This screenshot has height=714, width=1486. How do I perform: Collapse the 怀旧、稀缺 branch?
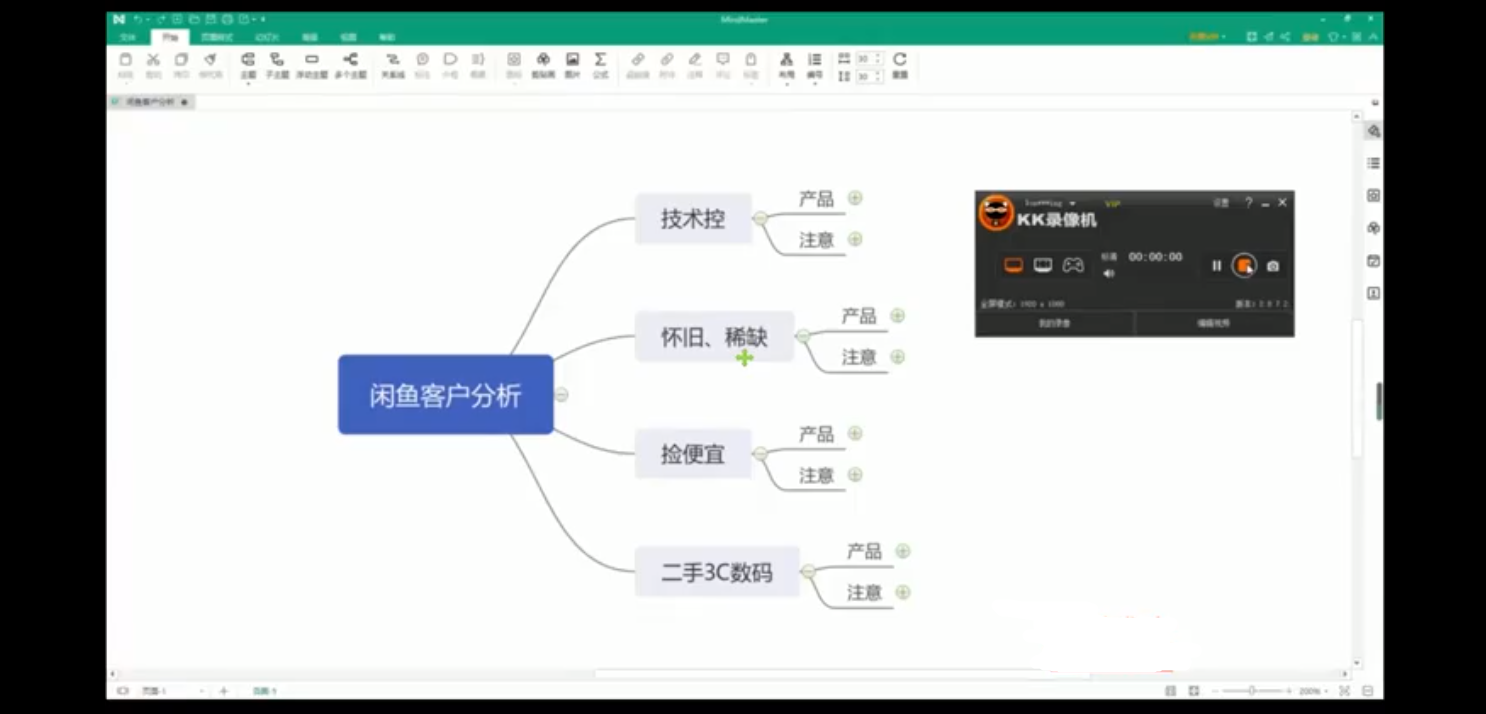[802, 336]
